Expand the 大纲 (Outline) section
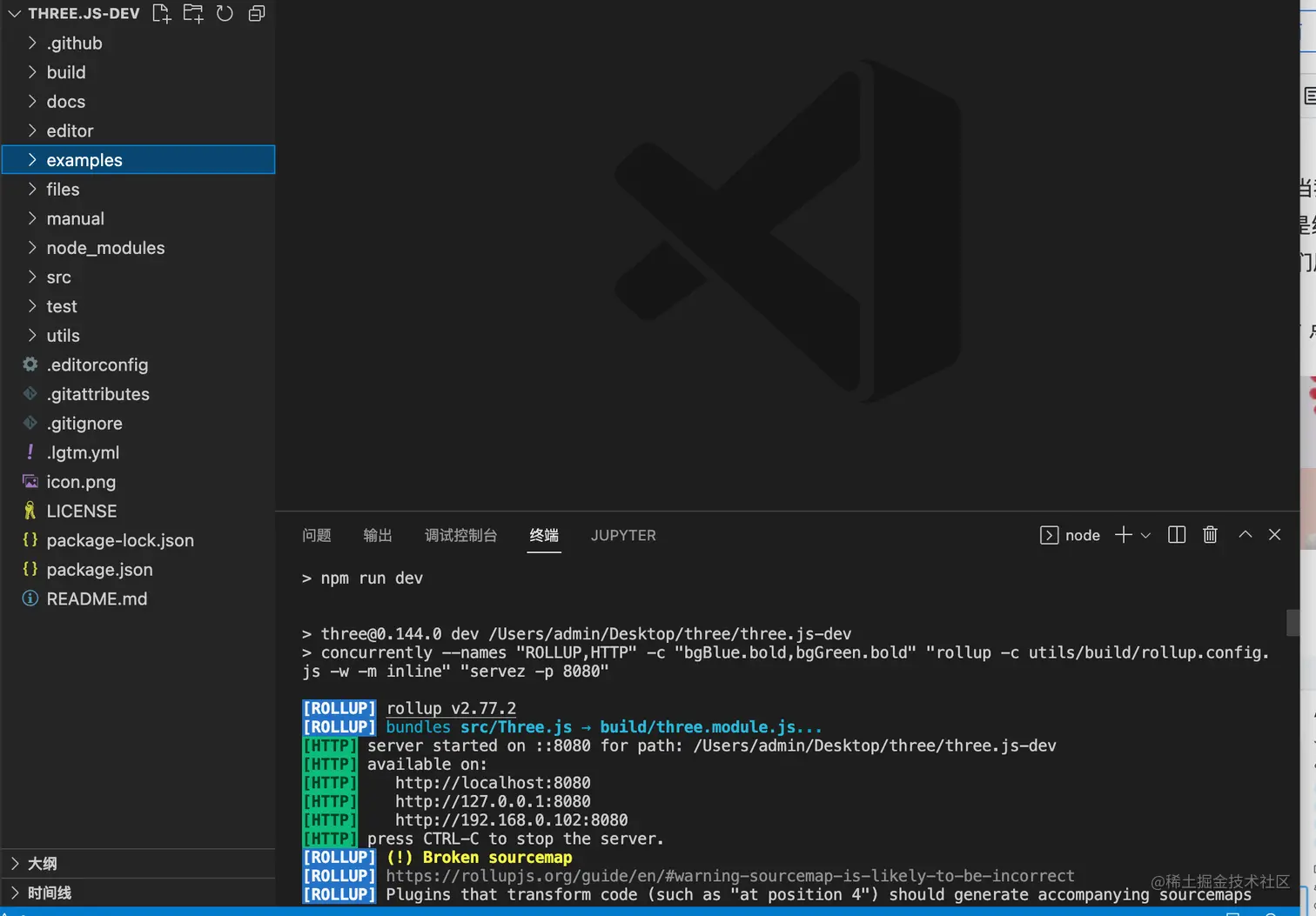 pos(138,864)
